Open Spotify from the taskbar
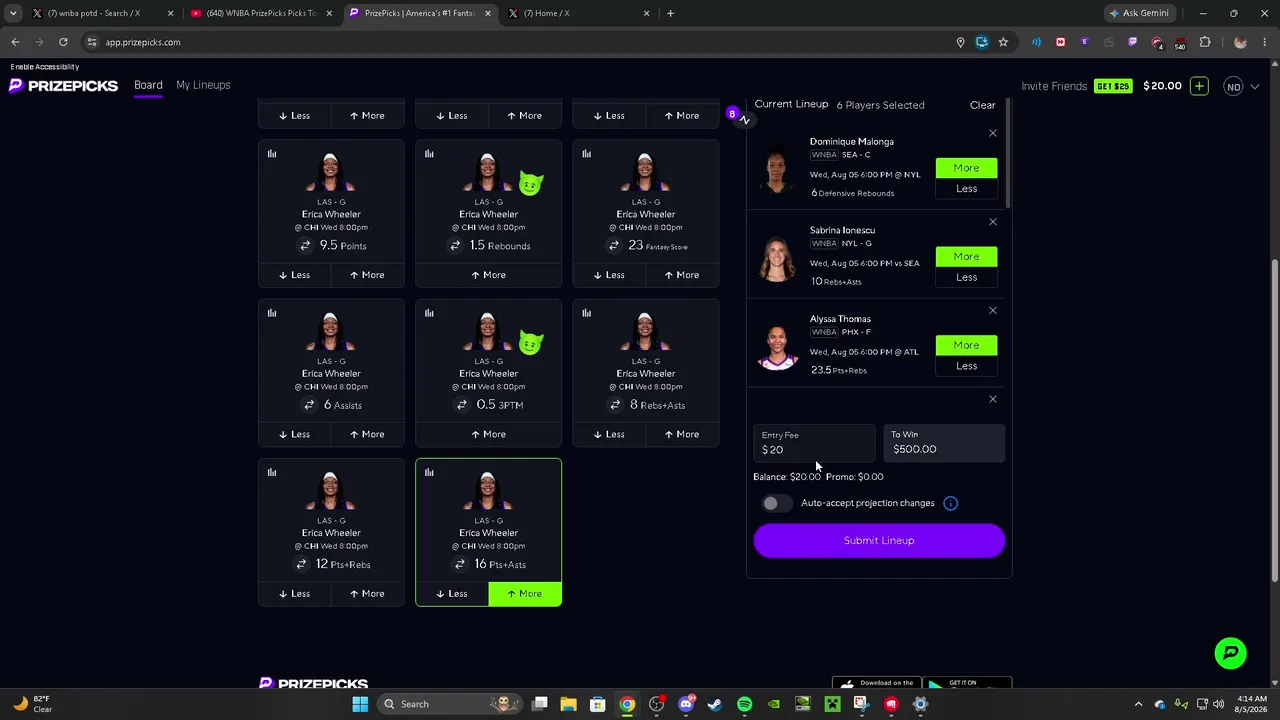Screen dimensions: 1280x720 (744, 704)
